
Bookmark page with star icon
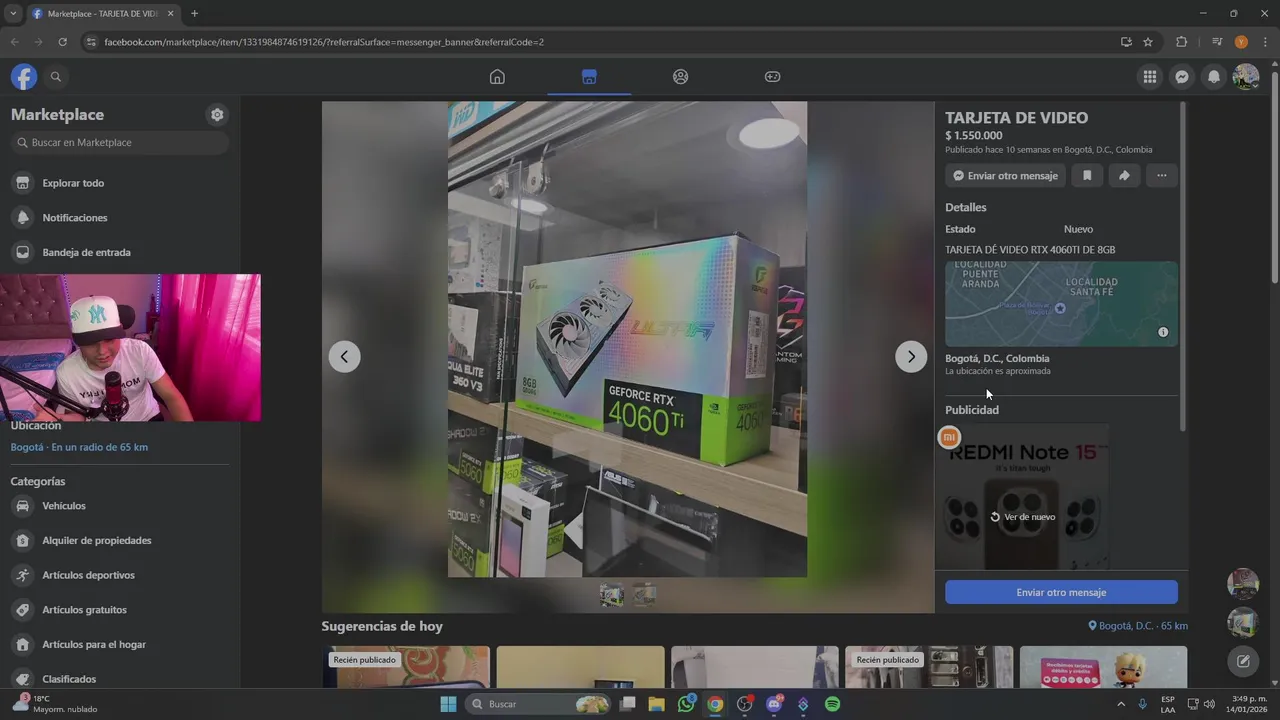[1148, 42]
